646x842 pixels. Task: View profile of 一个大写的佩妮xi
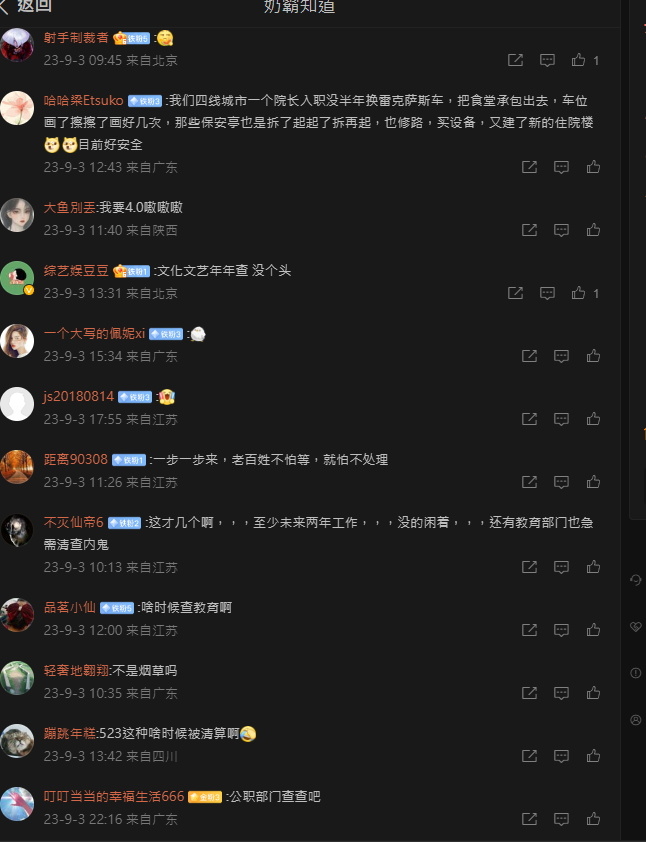click(x=94, y=333)
